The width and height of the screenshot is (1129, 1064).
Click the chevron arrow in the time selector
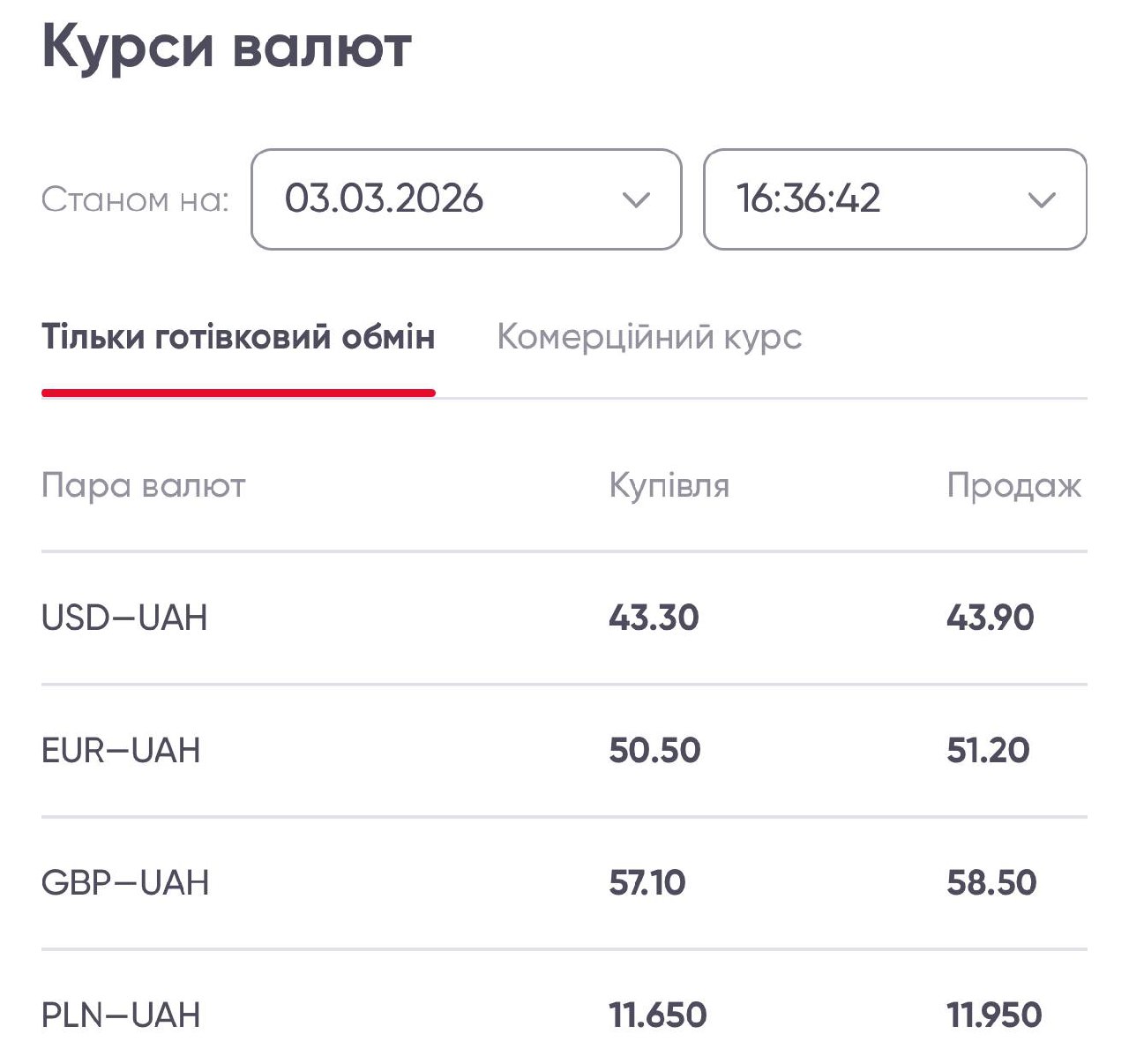(1042, 200)
